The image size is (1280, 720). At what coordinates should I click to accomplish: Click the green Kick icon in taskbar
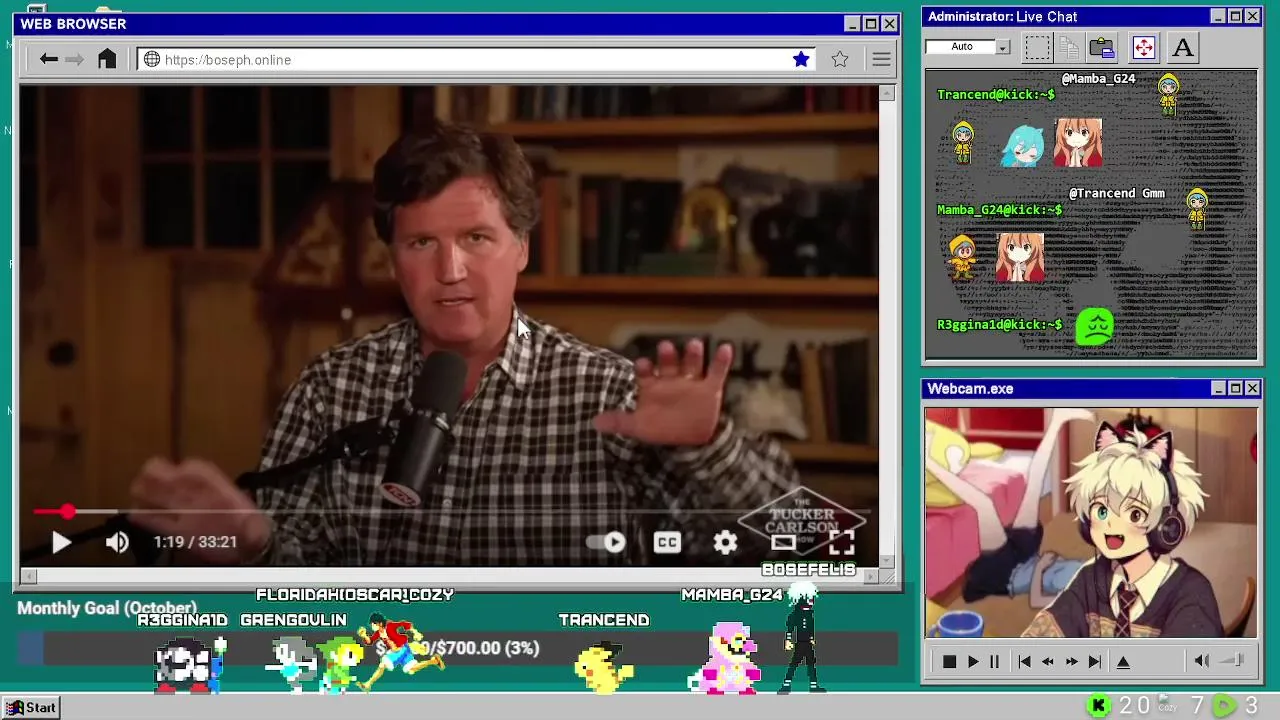1098,706
